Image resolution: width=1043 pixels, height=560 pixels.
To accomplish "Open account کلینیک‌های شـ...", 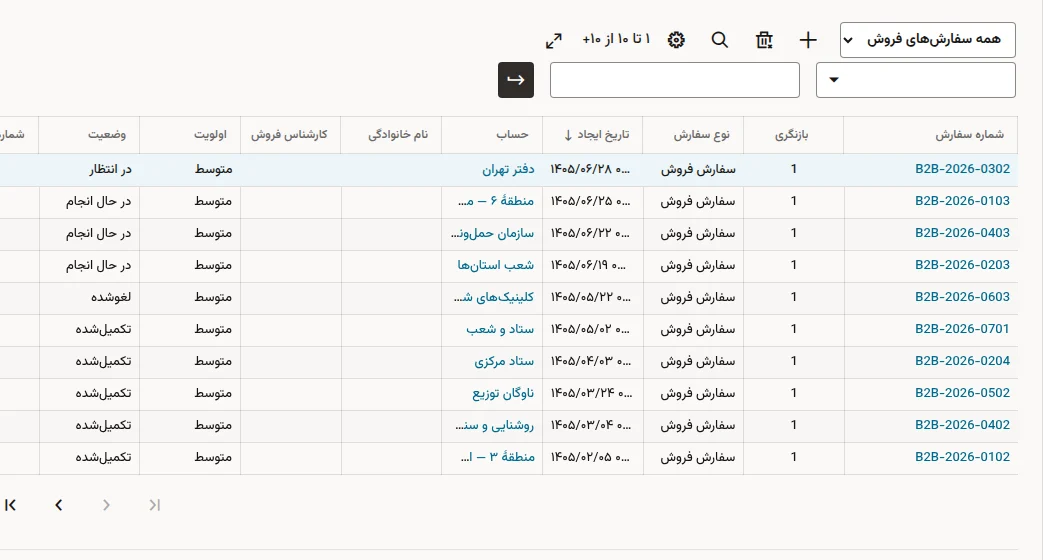I will pos(494,297).
